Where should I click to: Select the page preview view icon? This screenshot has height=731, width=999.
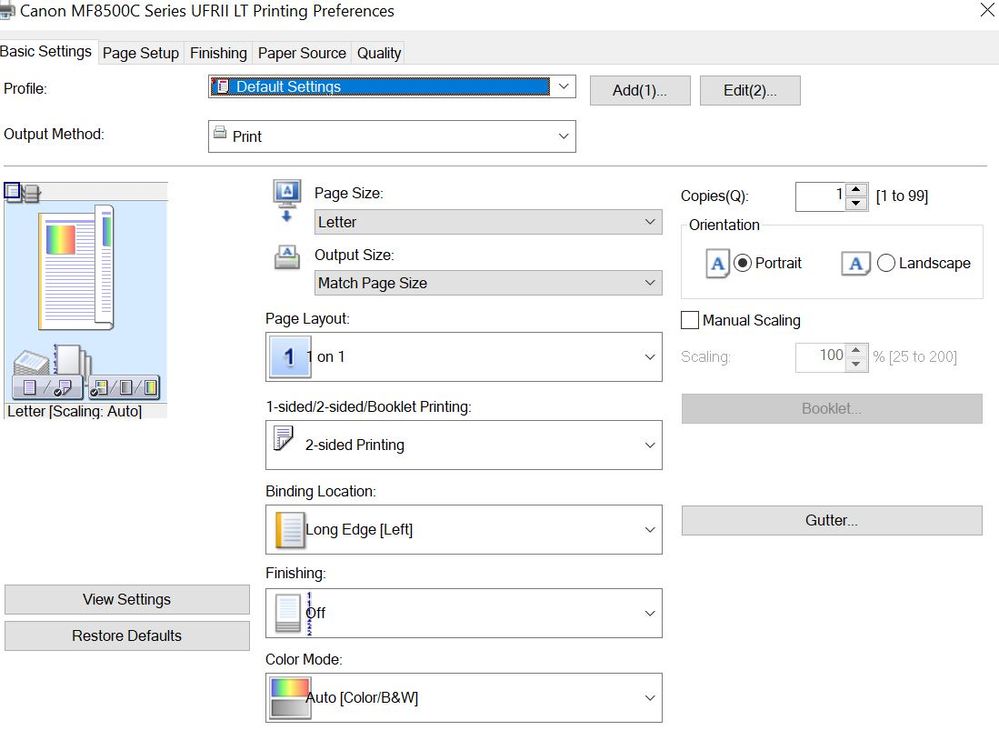(12, 192)
